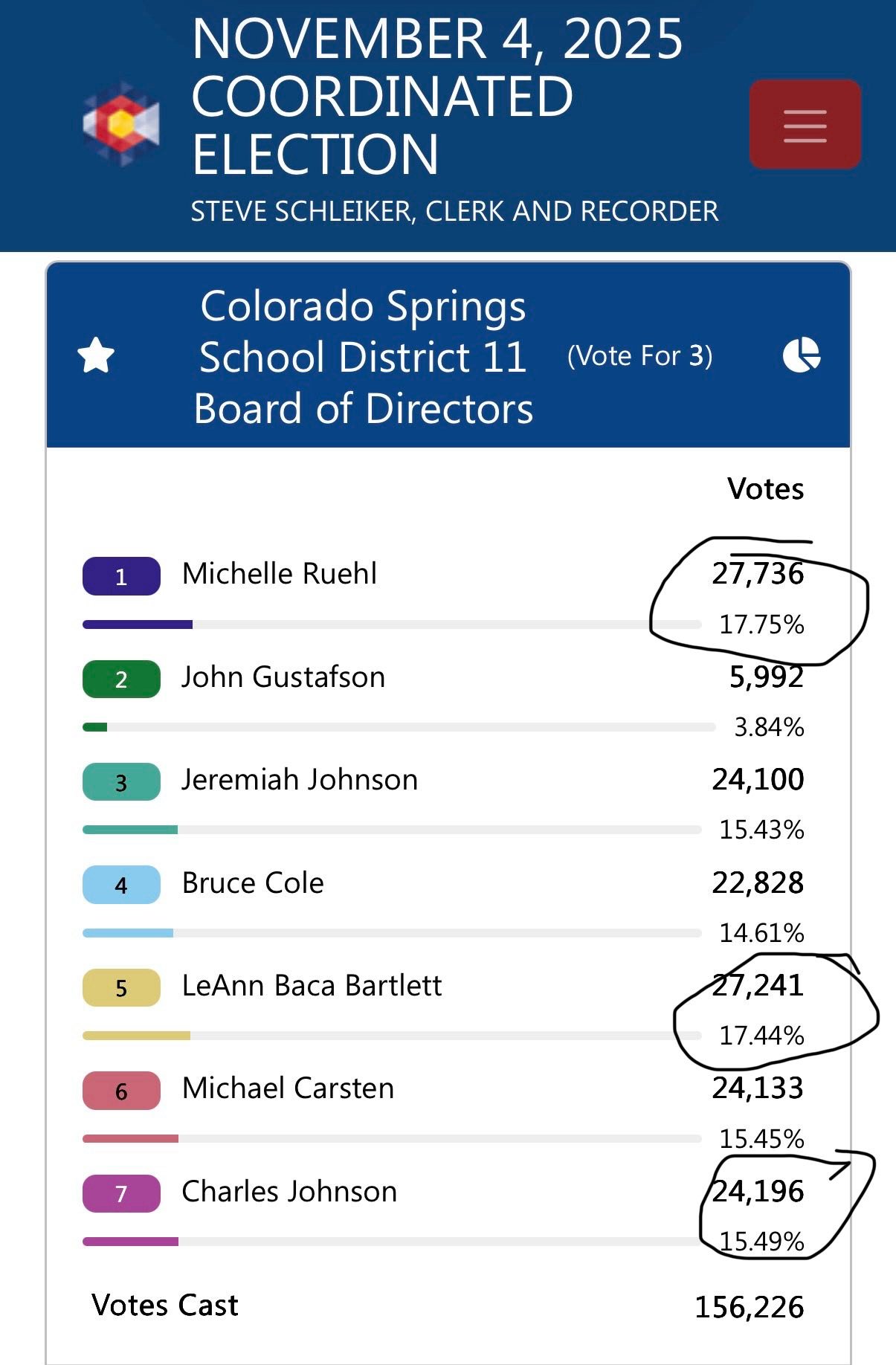Open the red hamburger menu
Viewport: 896px width, 1365px height.
pos(805,124)
